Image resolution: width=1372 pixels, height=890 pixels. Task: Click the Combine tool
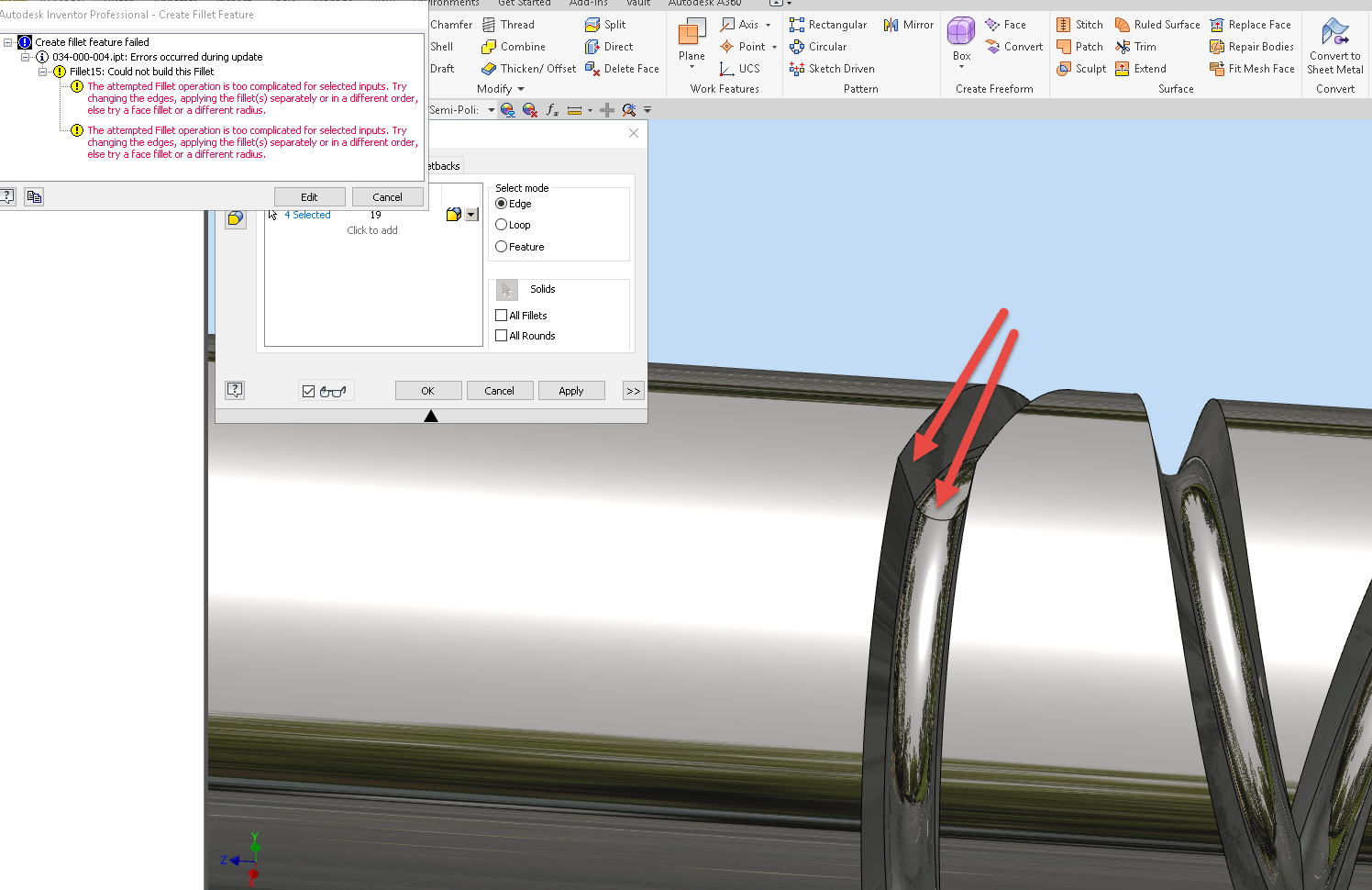point(514,47)
